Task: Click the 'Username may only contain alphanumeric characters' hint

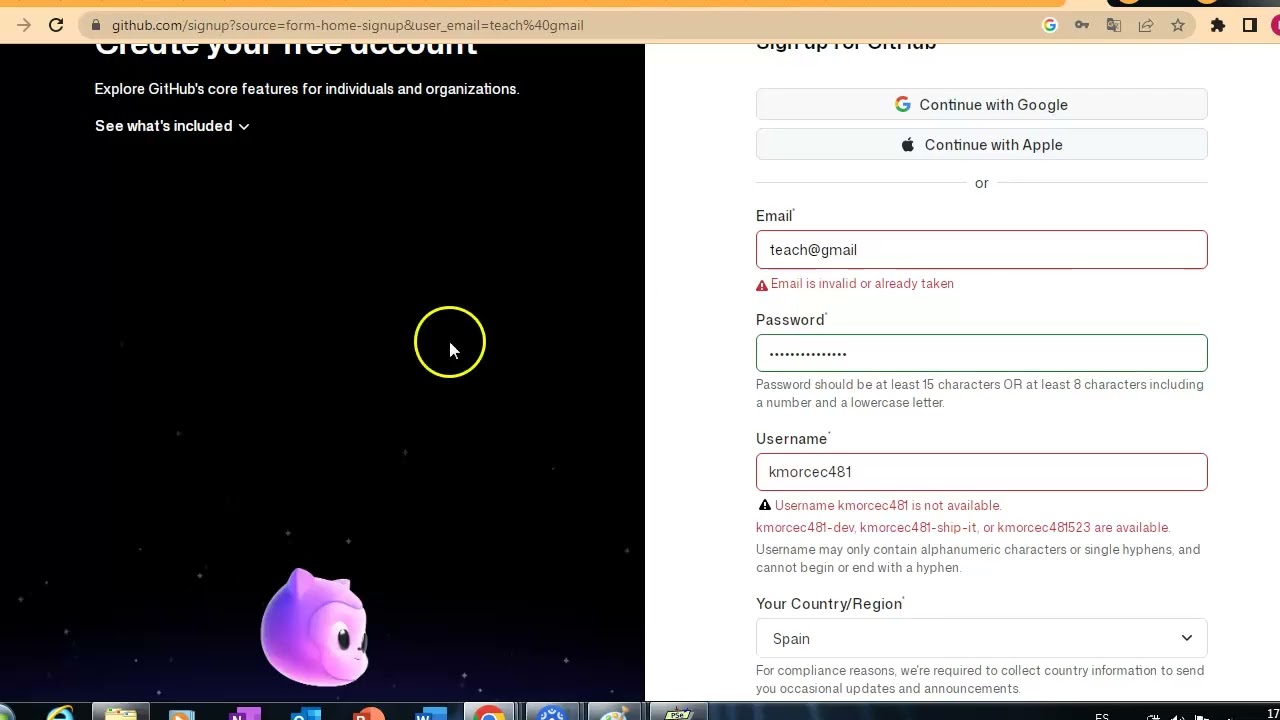Action: click(x=978, y=559)
